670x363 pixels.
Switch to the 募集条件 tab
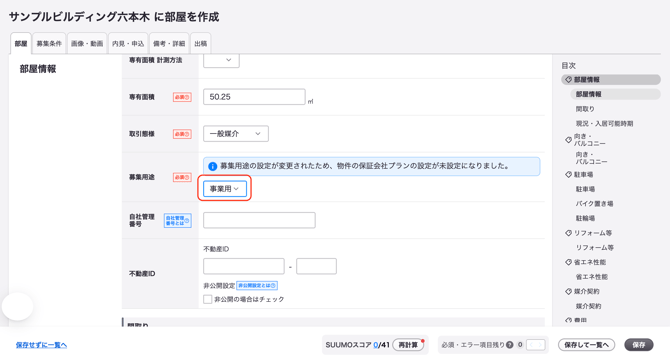tap(49, 44)
